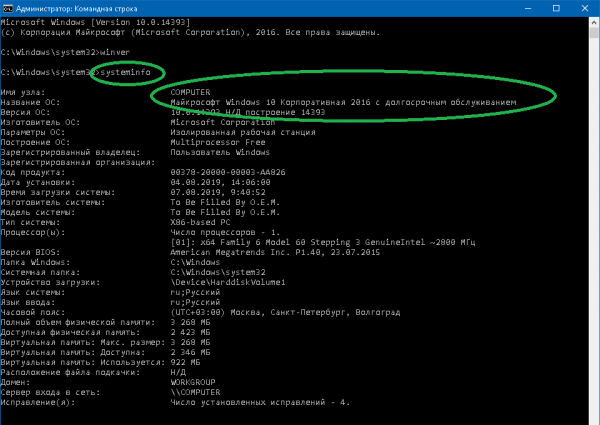Click the 'Пользователь Windows' owner value
Image resolution: width=600 pixels, height=425 pixels.
(220, 152)
